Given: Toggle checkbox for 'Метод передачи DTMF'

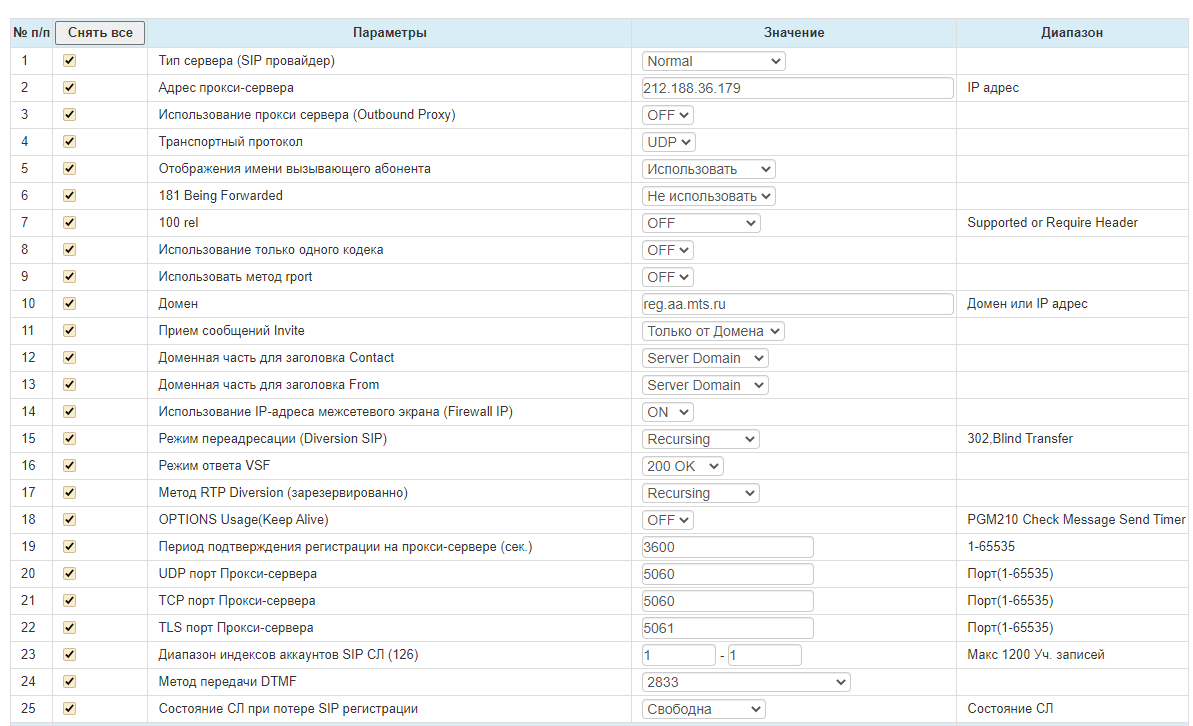Looking at the screenshot, I should coord(69,682).
